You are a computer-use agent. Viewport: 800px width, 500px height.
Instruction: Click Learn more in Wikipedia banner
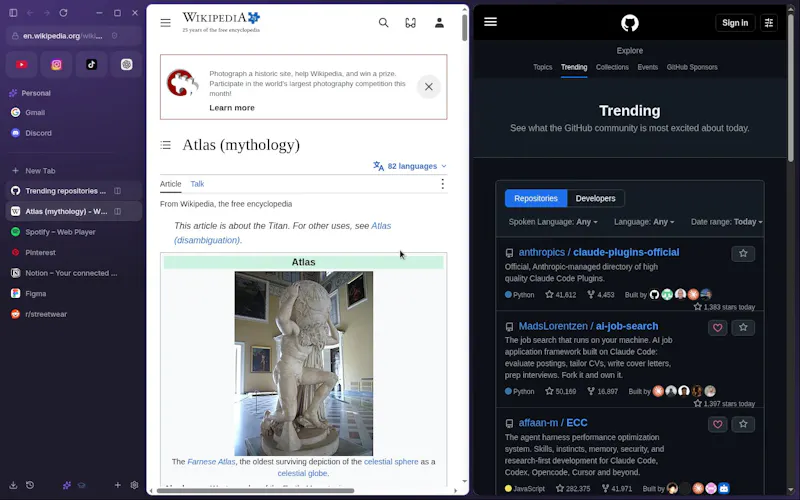tap(232, 108)
